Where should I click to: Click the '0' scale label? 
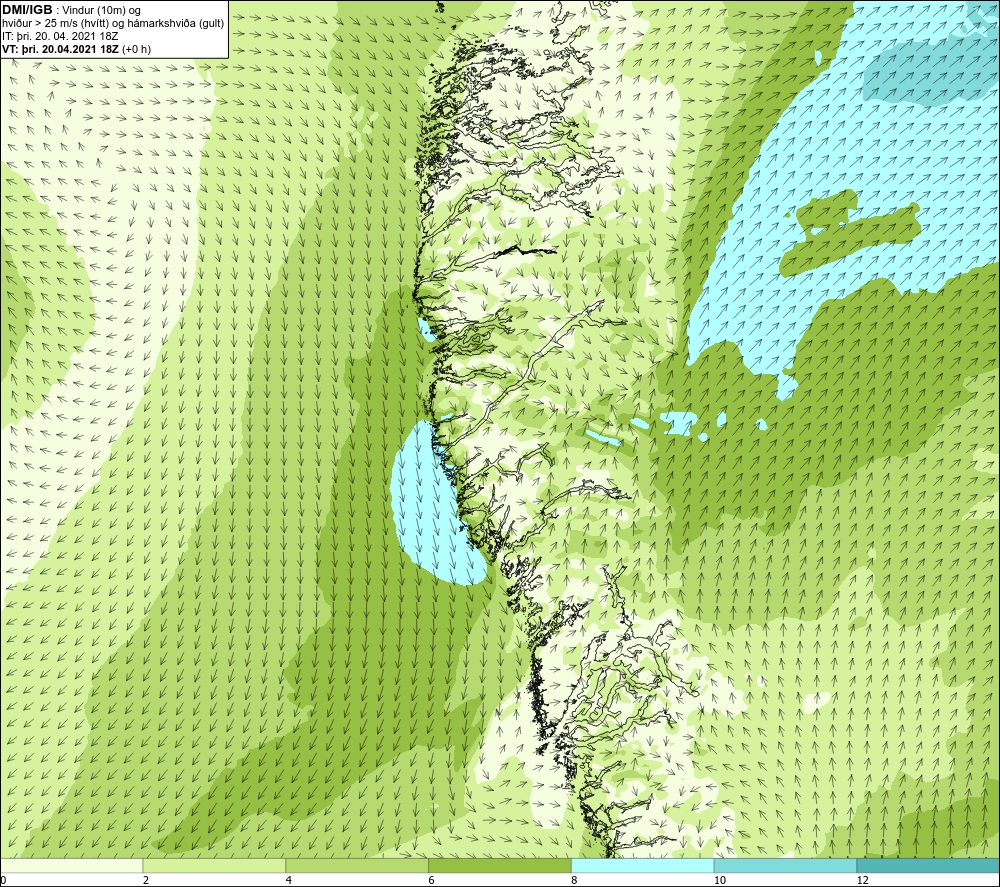3,881
